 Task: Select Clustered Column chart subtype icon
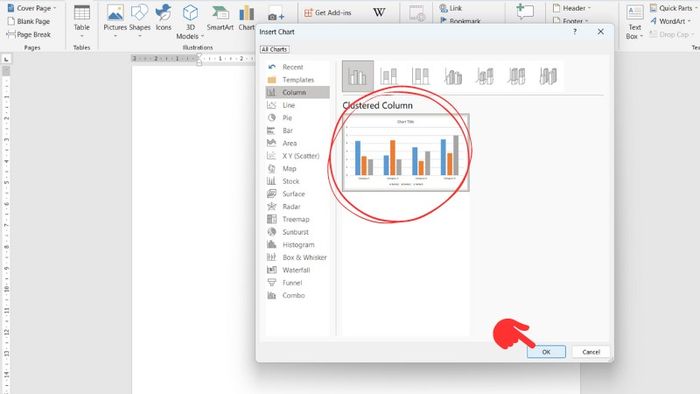[358, 76]
